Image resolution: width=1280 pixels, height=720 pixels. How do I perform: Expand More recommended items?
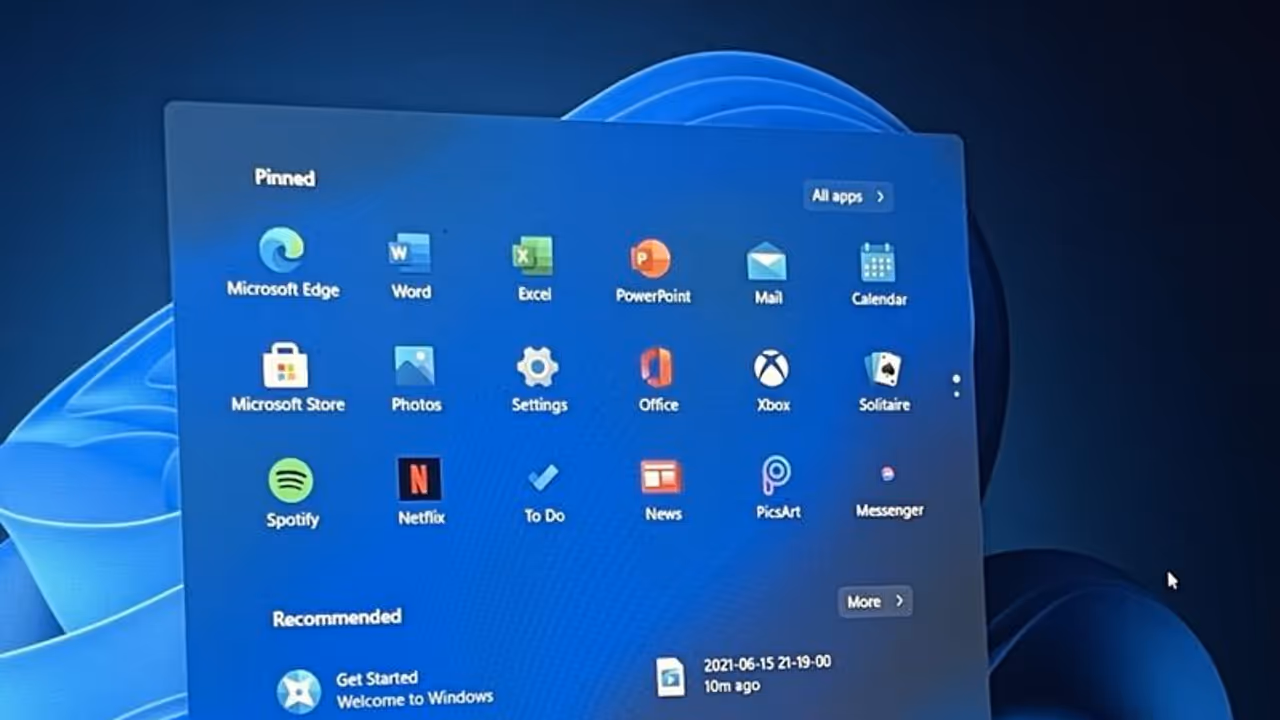coord(874,601)
